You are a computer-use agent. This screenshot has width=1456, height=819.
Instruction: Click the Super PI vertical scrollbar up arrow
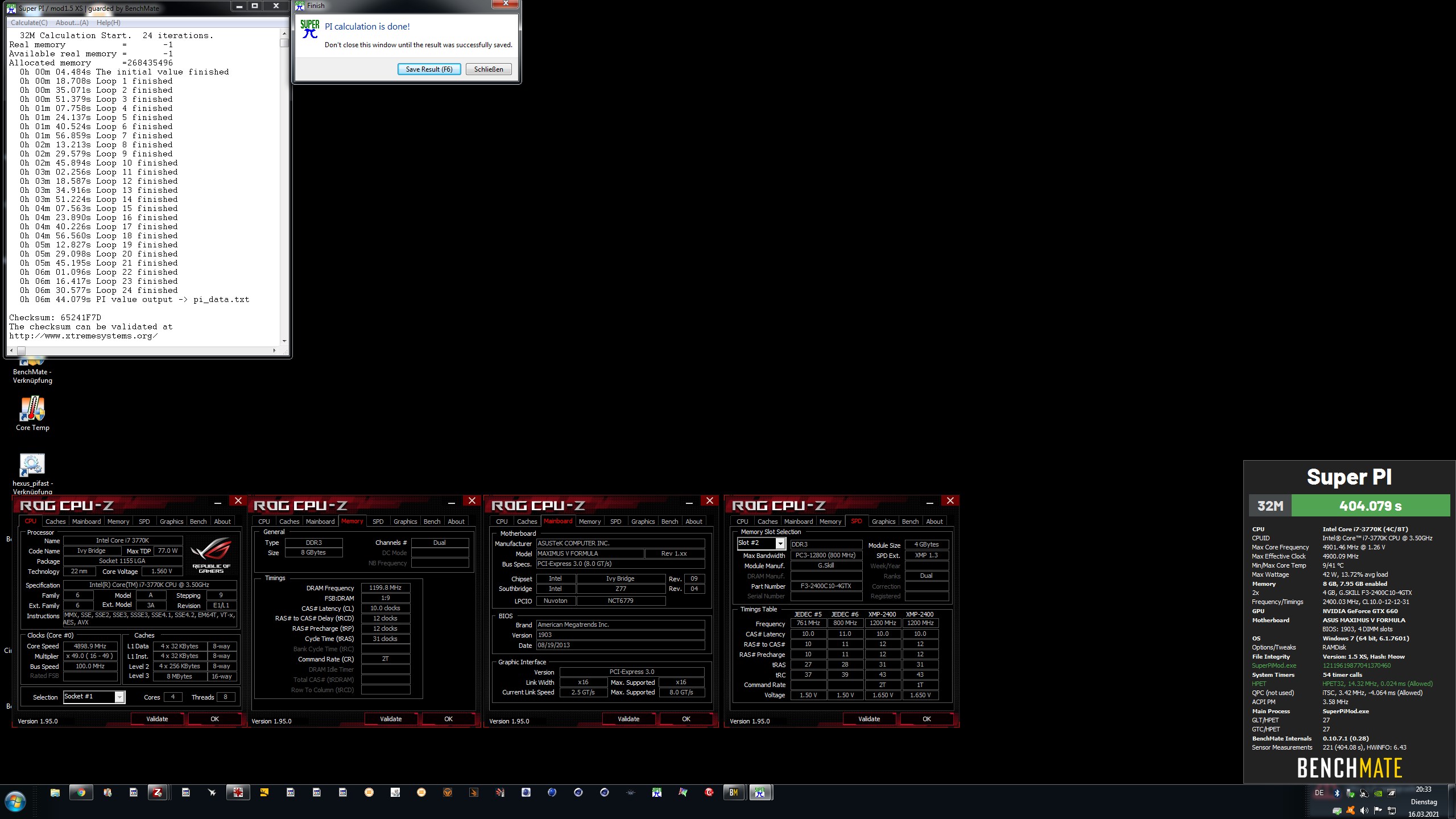pos(284,34)
